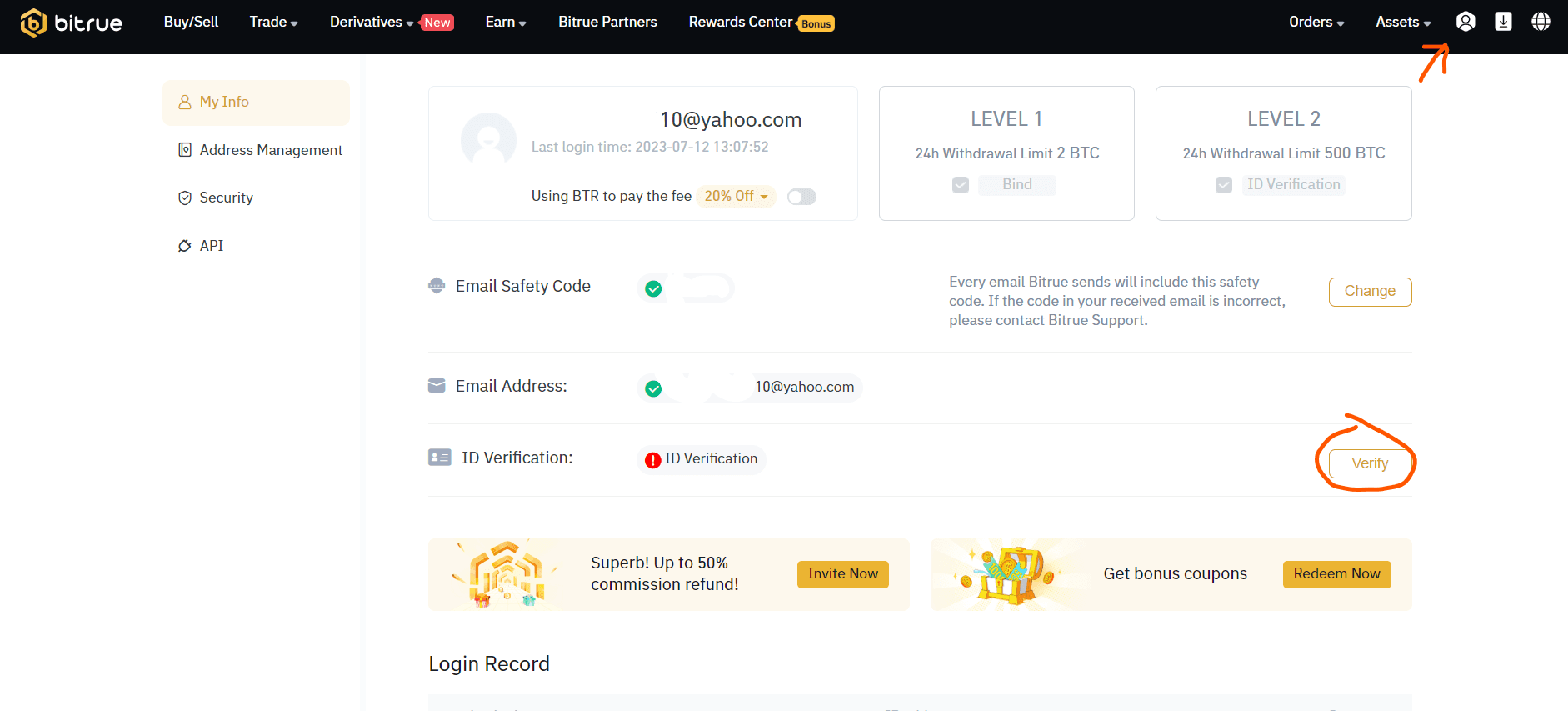
Task: Click the Level 1 Bind checkbox
Action: coord(961,185)
